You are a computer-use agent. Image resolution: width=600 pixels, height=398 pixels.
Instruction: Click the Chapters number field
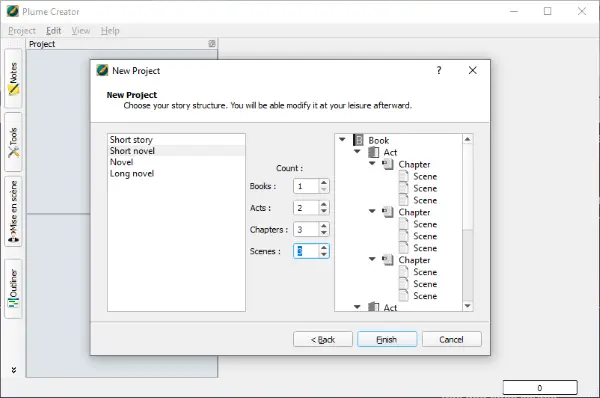coord(306,230)
